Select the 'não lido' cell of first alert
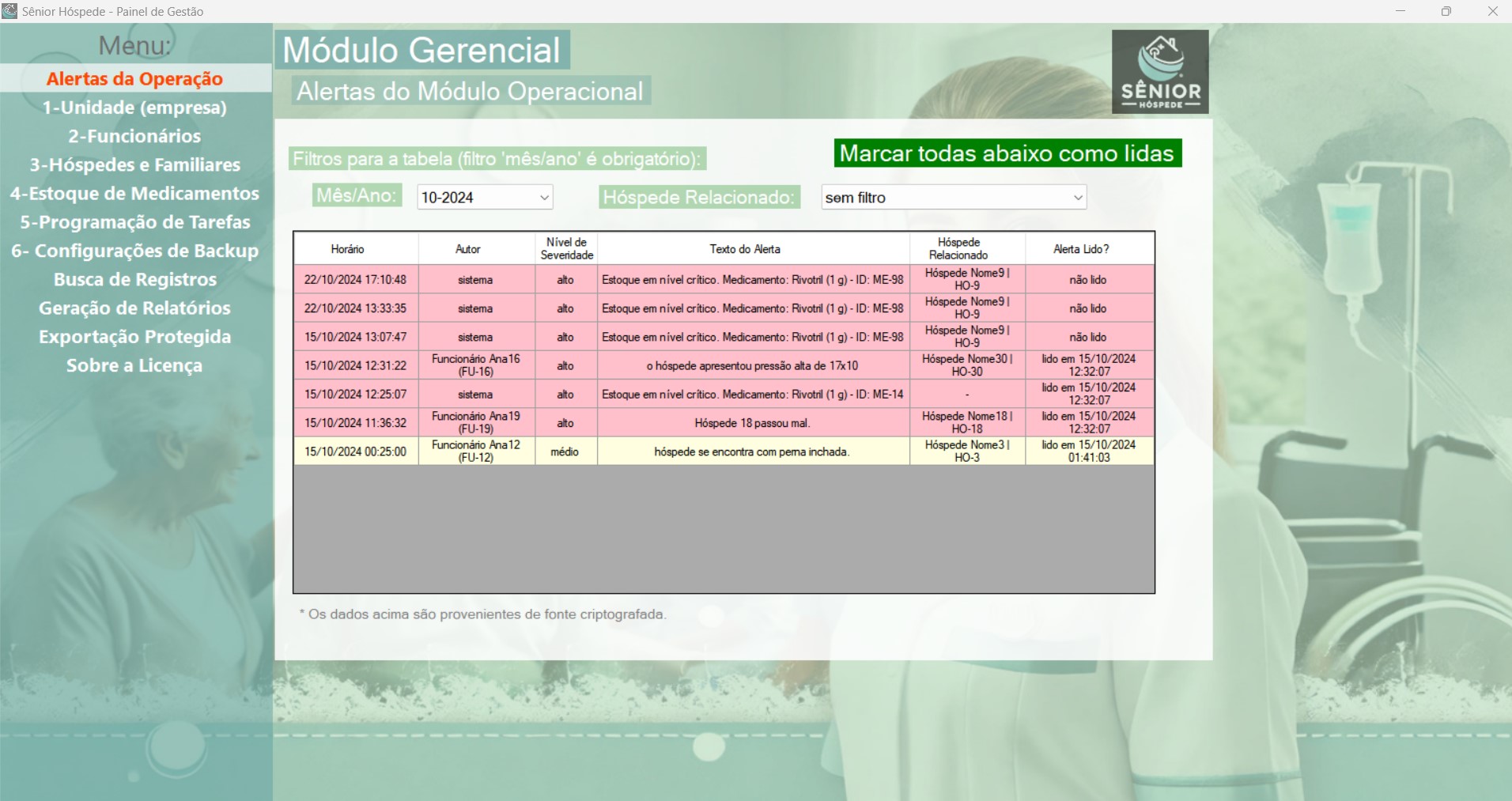Image resolution: width=1512 pixels, height=801 pixels. (x=1089, y=279)
